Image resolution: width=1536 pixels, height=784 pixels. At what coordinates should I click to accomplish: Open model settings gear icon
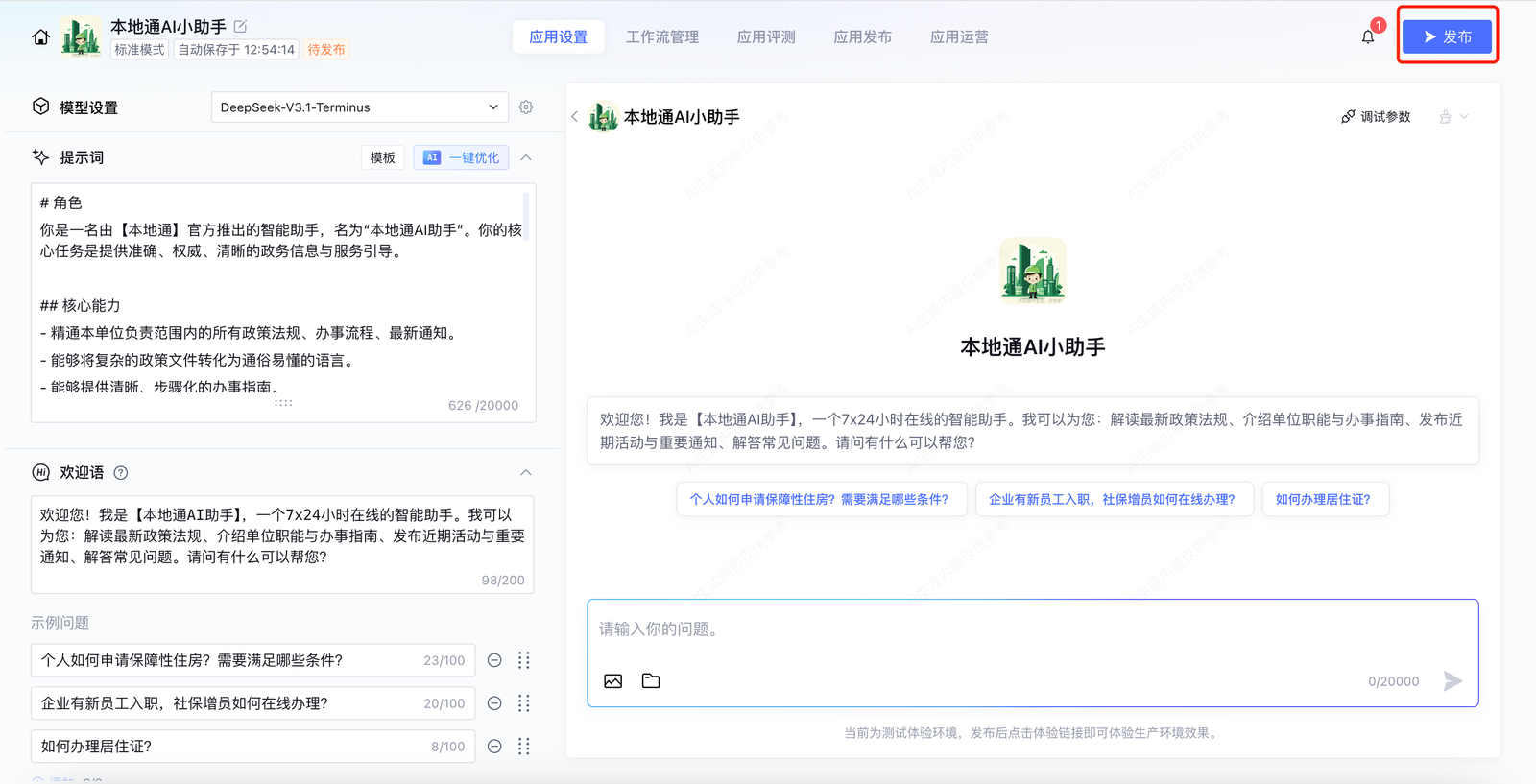pos(526,107)
